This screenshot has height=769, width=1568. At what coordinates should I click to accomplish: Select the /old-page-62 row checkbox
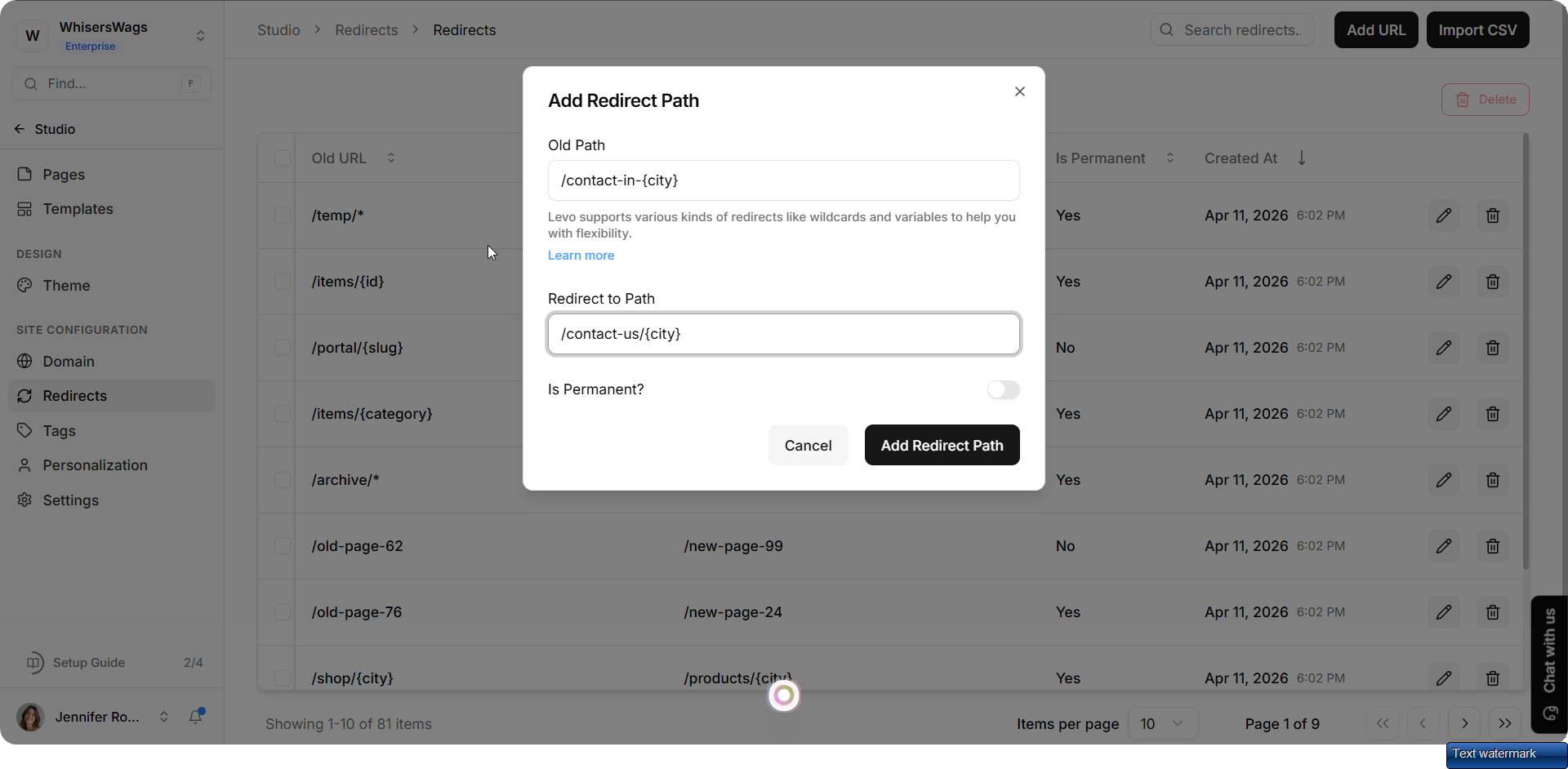click(x=283, y=546)
